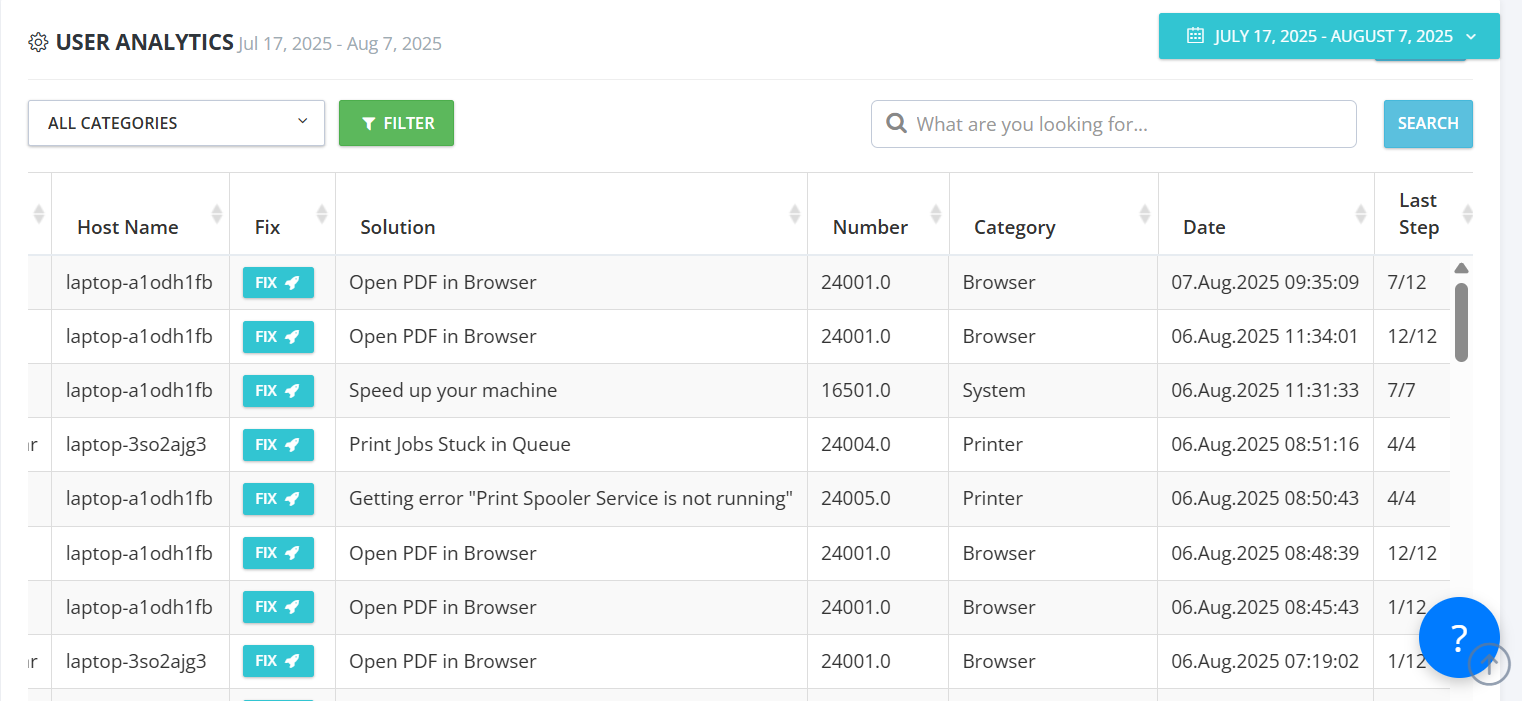Sort the table by Category column
Viewport: 1522px width, 701px height.
[1145, 214]
